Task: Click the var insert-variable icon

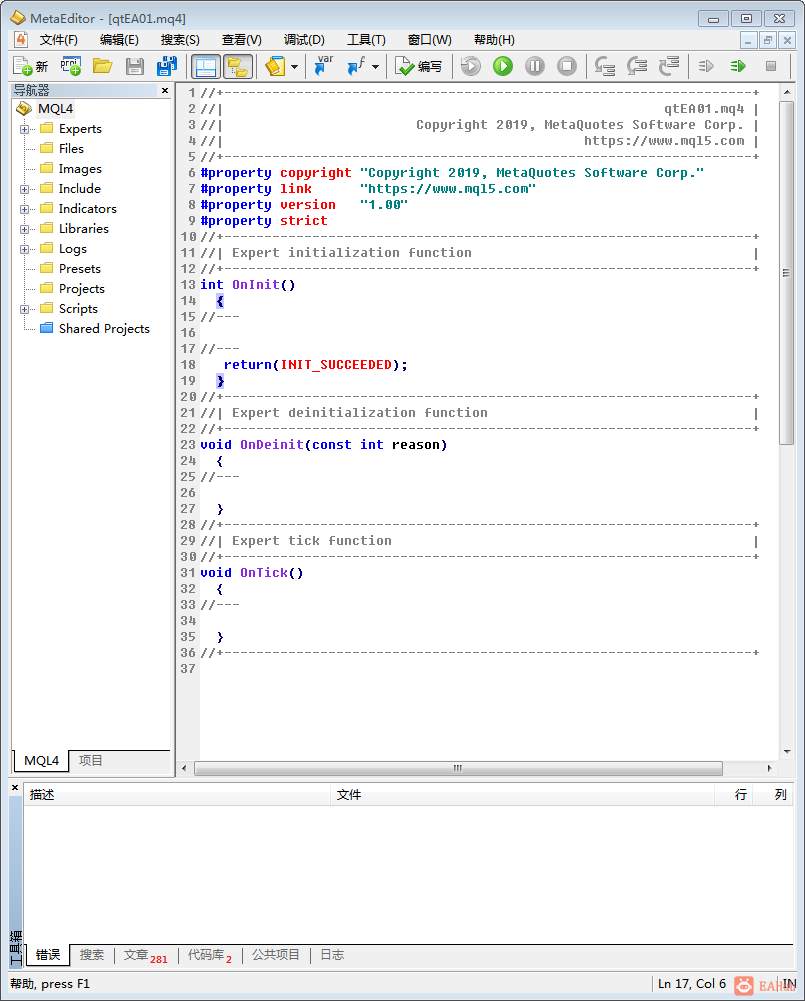Action: point(324,66)
